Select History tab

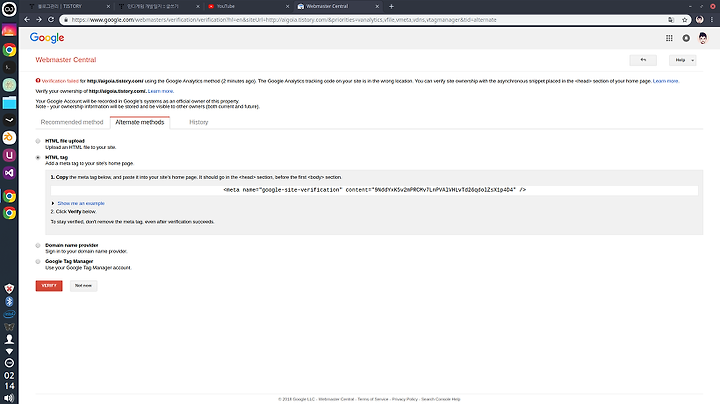[198, 122]
